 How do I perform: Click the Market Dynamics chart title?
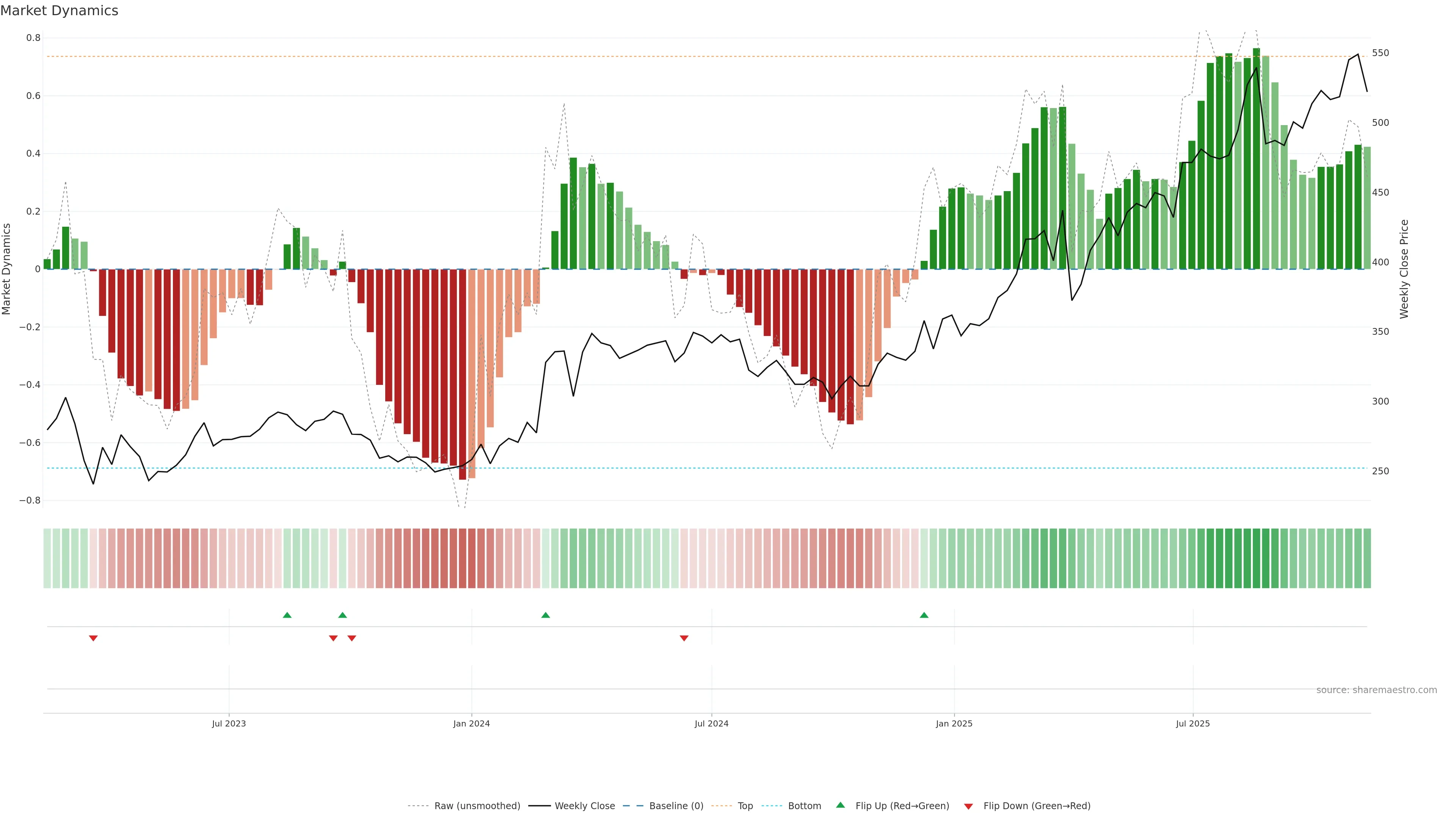[60, 11]
